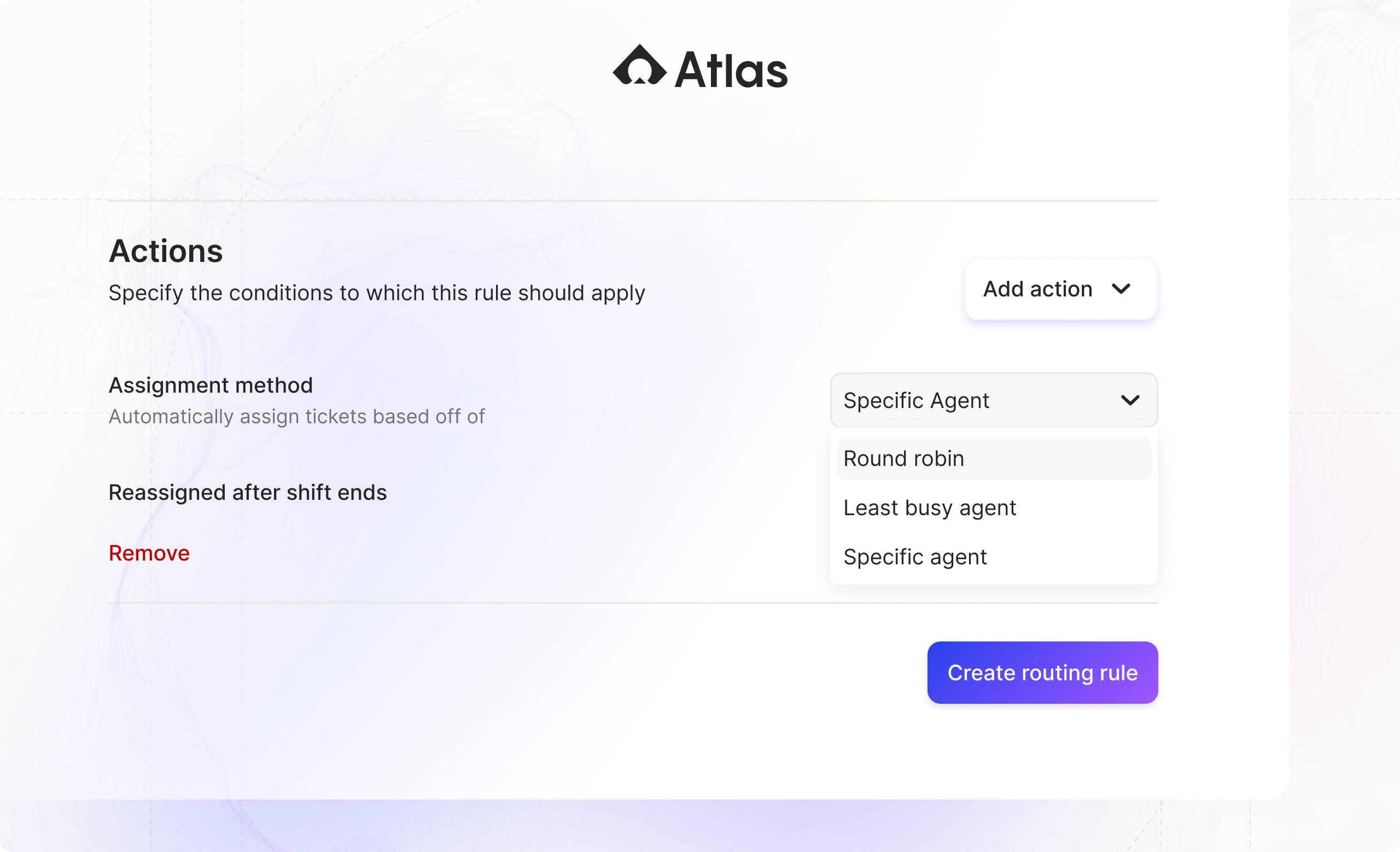Click the divider line above Actions
This screenshot has width=1400, height=852.
point(633,201)
